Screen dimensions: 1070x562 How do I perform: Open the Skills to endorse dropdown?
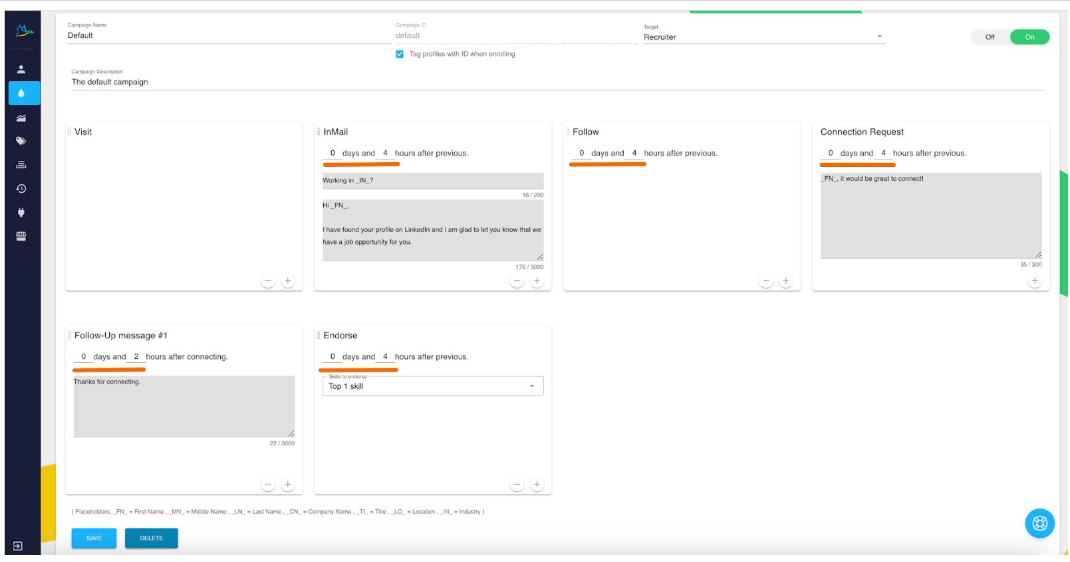433,386
